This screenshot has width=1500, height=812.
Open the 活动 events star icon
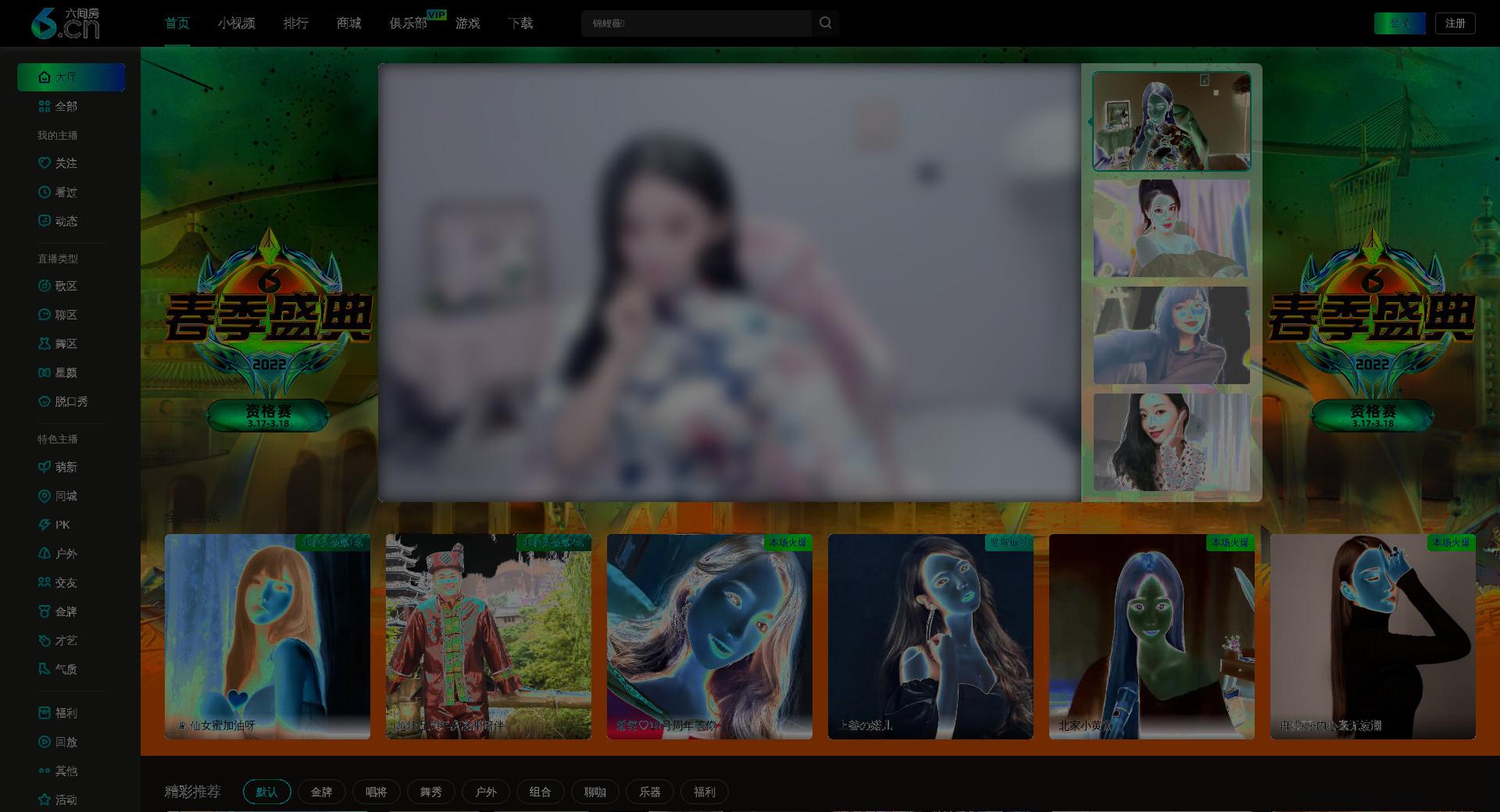[x=45, y=800]
